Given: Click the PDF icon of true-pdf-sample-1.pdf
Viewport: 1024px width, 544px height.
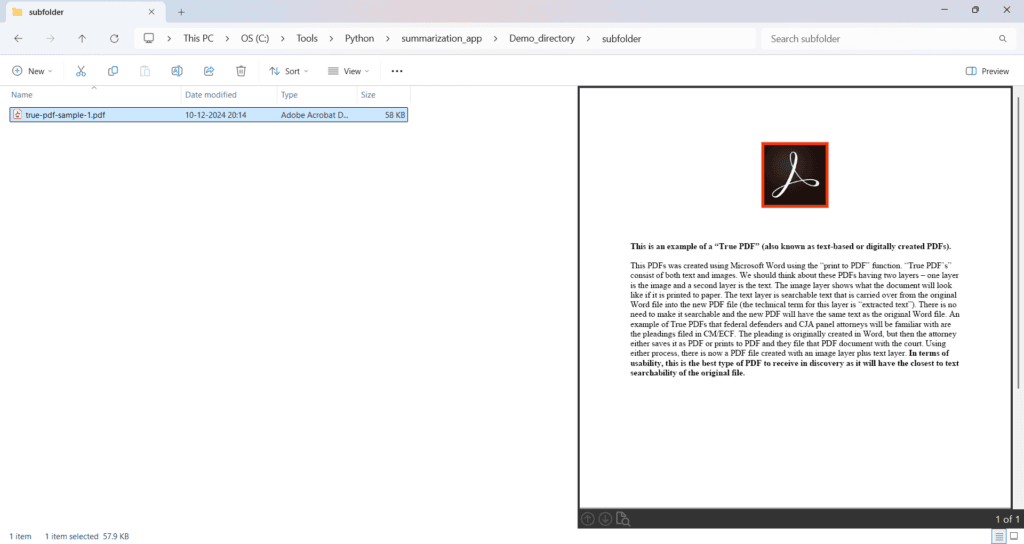Looking at the screenshot, I should tap(18, 114).
